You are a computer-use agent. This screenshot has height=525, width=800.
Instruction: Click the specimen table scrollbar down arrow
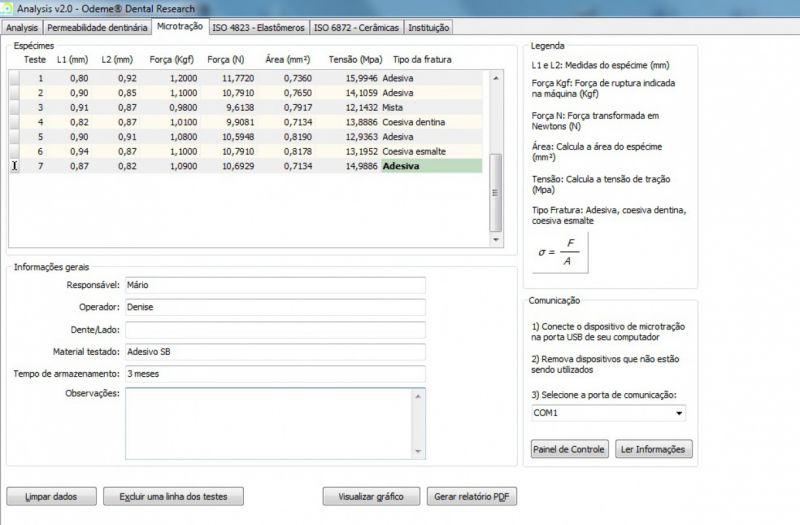point(495,240)
